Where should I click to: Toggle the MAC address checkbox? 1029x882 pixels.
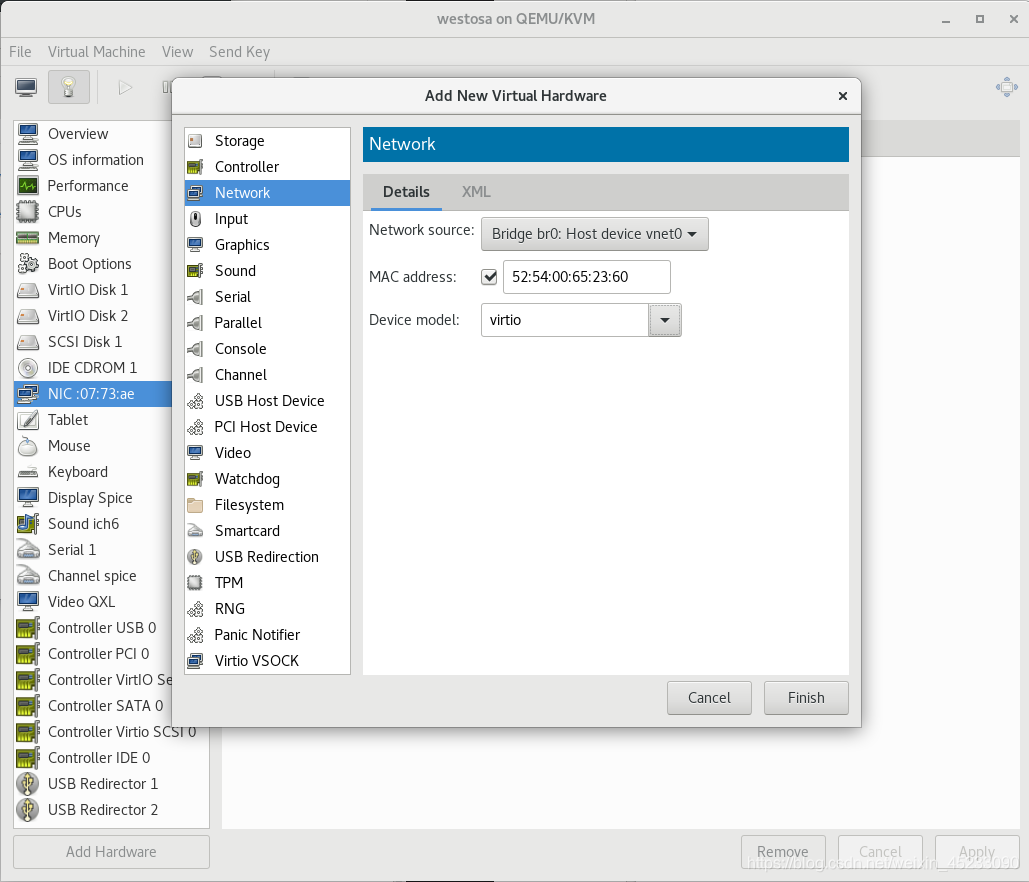[490, 277]
